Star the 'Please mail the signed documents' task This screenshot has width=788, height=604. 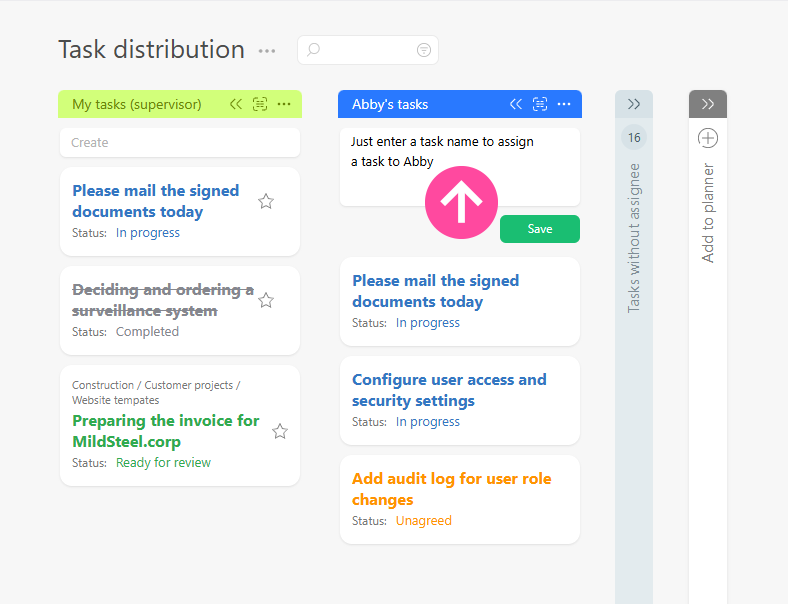coord(266,201)
